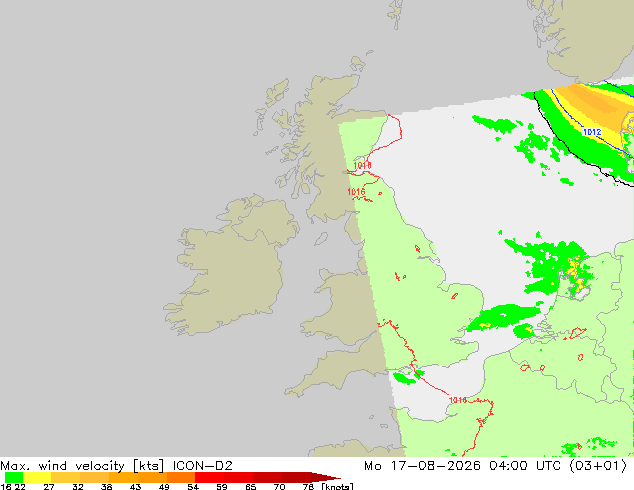Click the '65' legend value
Image resolution: width=634 pixels, height=490 pixels.
(250, 486)
